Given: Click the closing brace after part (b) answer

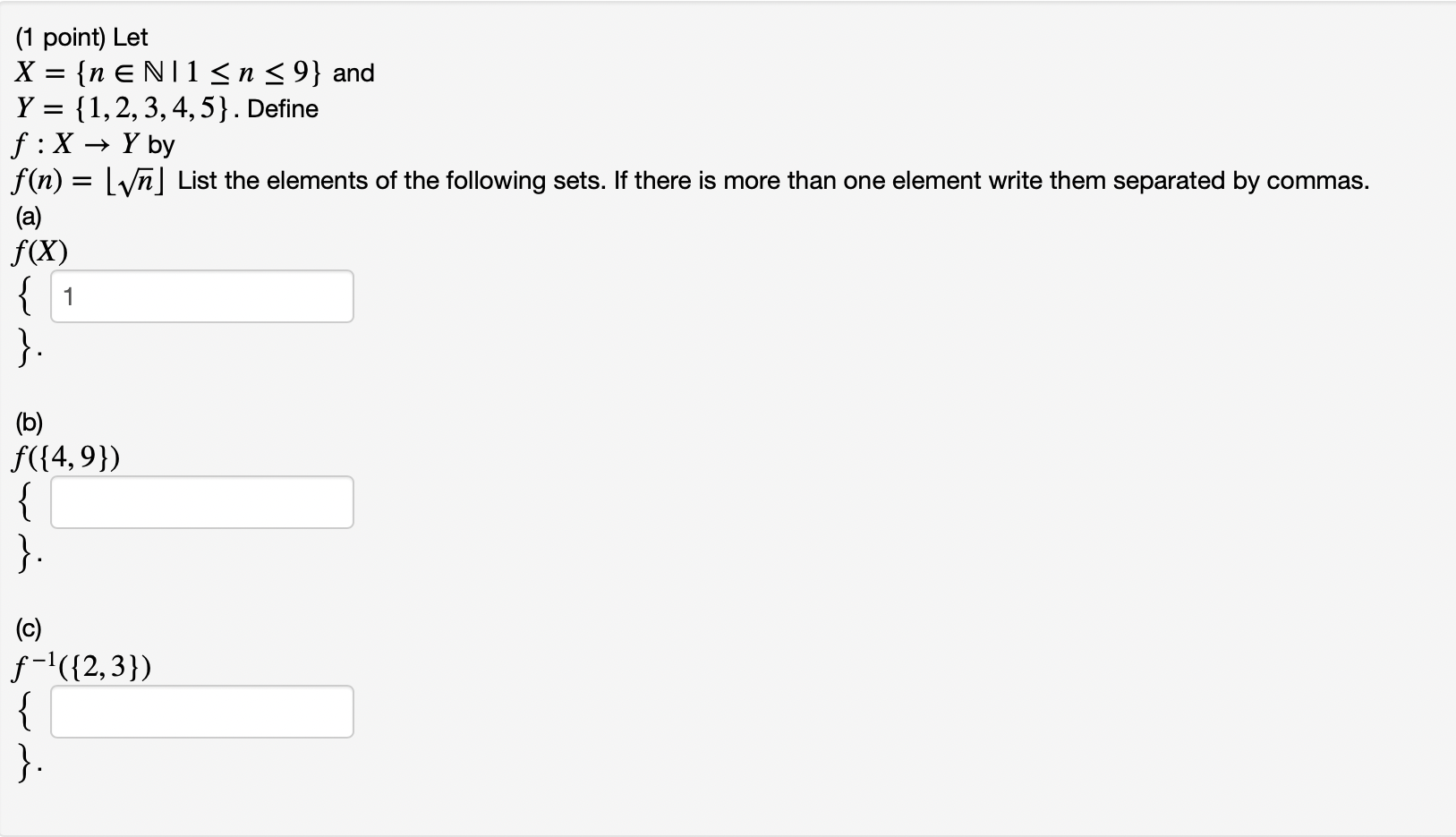Looking at the screenshot, I should tap(24, 555).
